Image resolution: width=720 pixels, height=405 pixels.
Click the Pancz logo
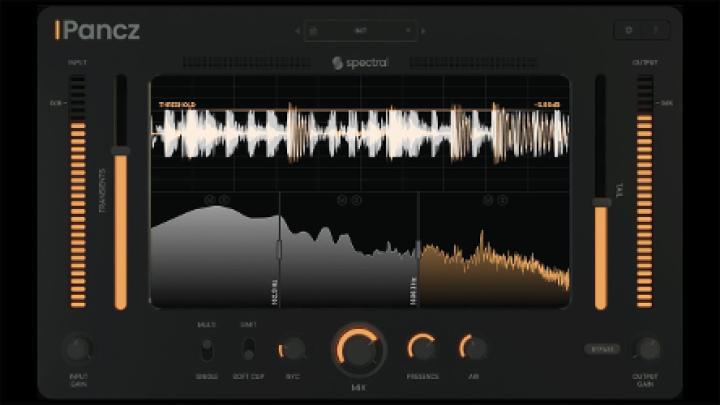point(97,30)
